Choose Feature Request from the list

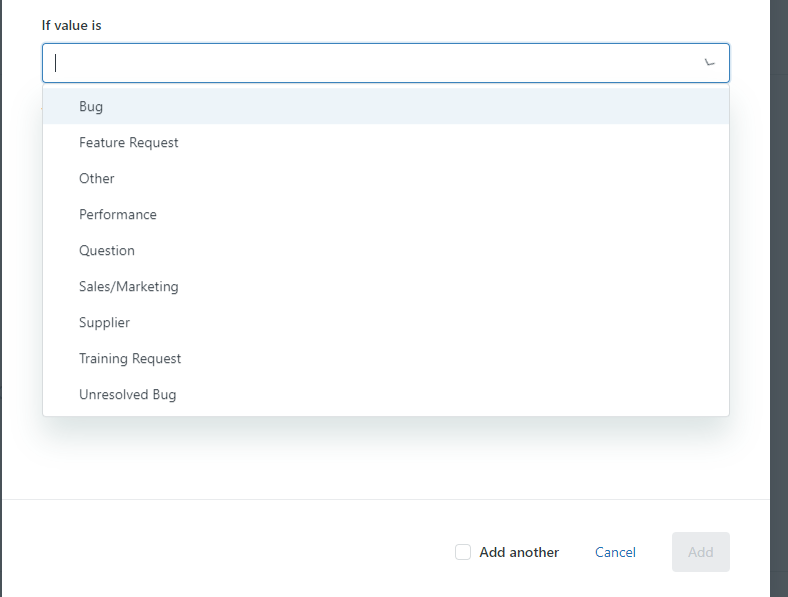click(x=129, y=143)
